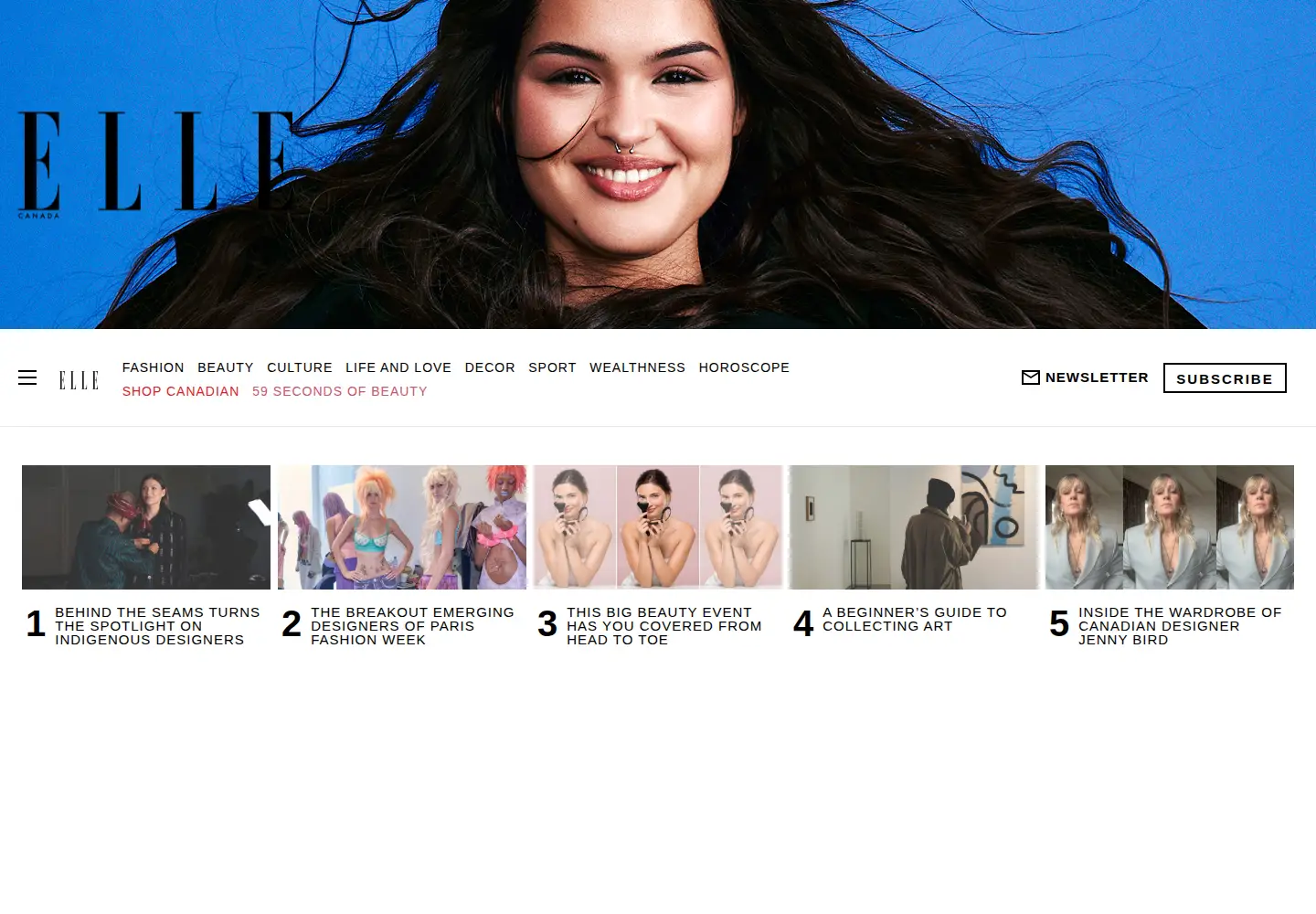This screenshot has width=1316, height=914.
Task: Click the large ELLE Canada banner logo
Action: point(156,165)
